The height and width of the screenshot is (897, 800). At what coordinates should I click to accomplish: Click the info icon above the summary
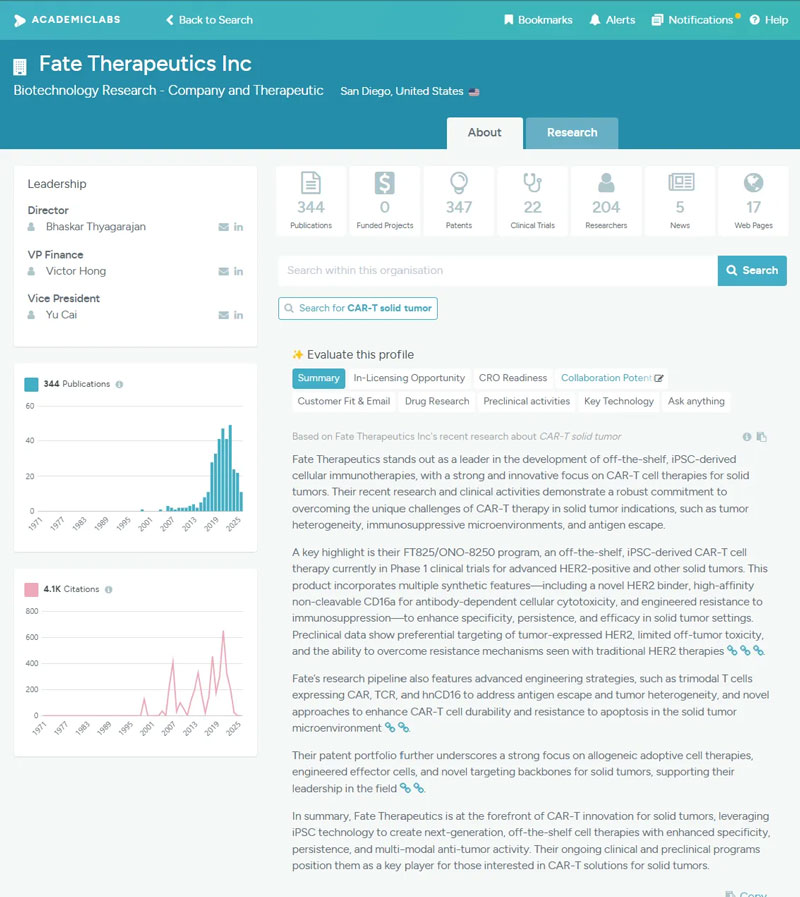pyautogui.click(x=747, y=437)
